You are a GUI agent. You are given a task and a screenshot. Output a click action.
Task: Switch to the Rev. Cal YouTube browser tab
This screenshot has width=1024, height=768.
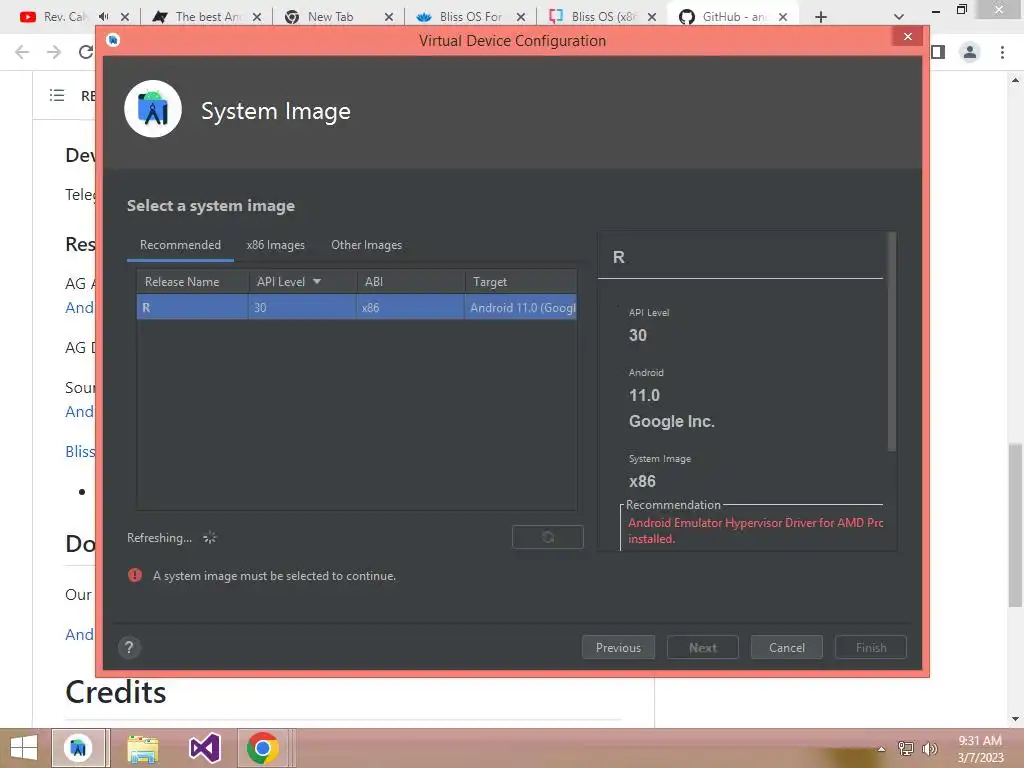pyautogui.click(x=65, y=17)
